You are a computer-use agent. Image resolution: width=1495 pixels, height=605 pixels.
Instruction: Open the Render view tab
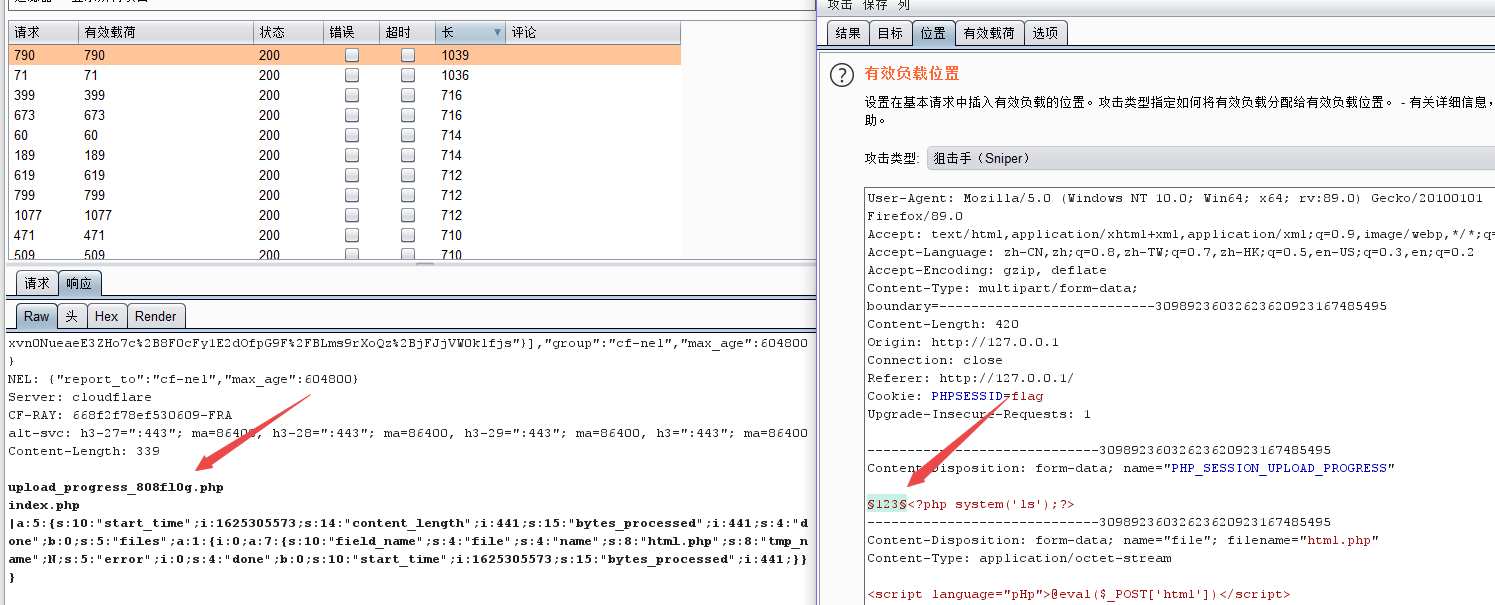(156, 316)
